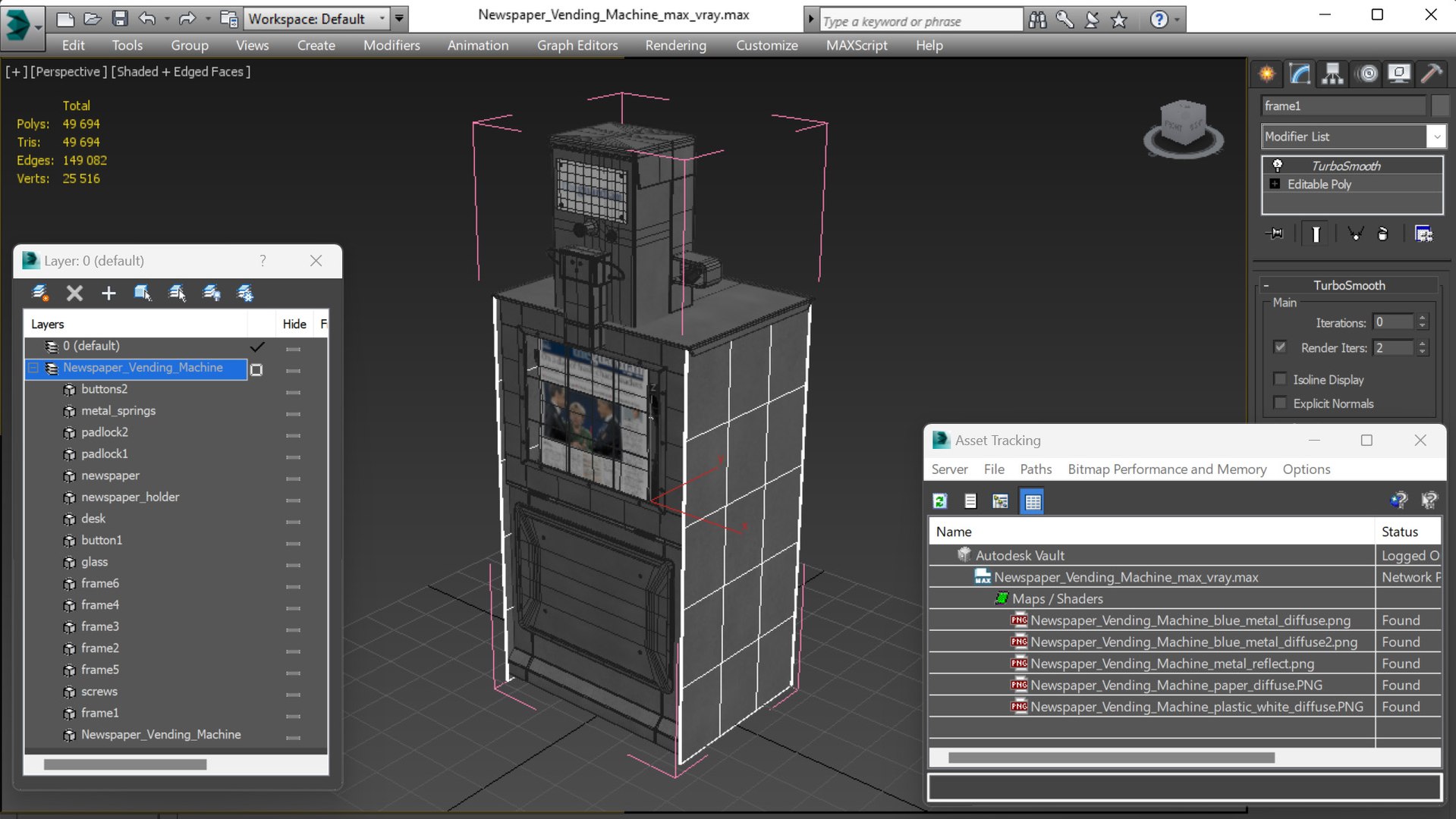Click the [+] viewport menu label
The image size is (1456, 819).
16,71
